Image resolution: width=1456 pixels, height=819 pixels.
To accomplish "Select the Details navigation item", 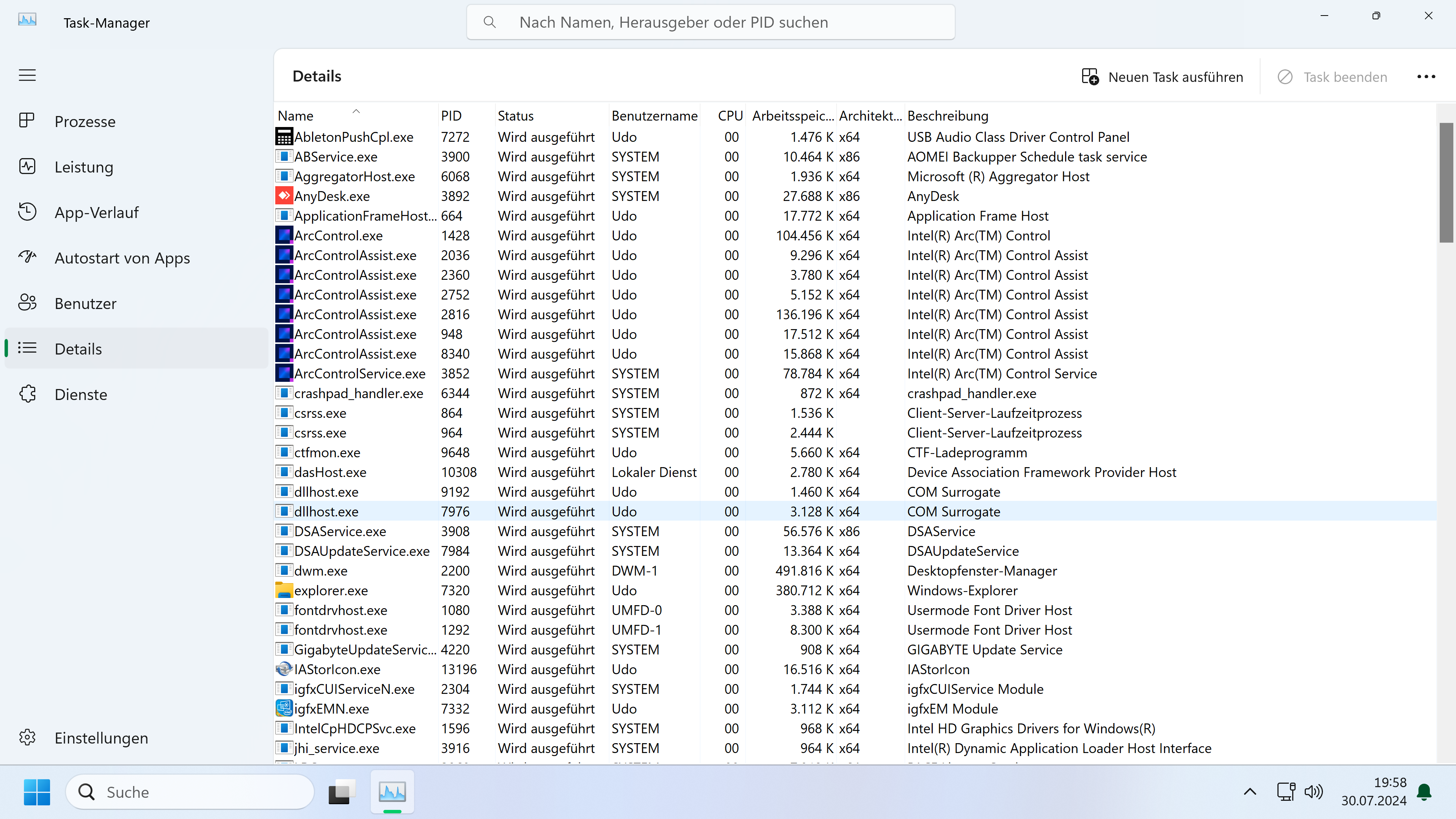I will pos(78,349).
